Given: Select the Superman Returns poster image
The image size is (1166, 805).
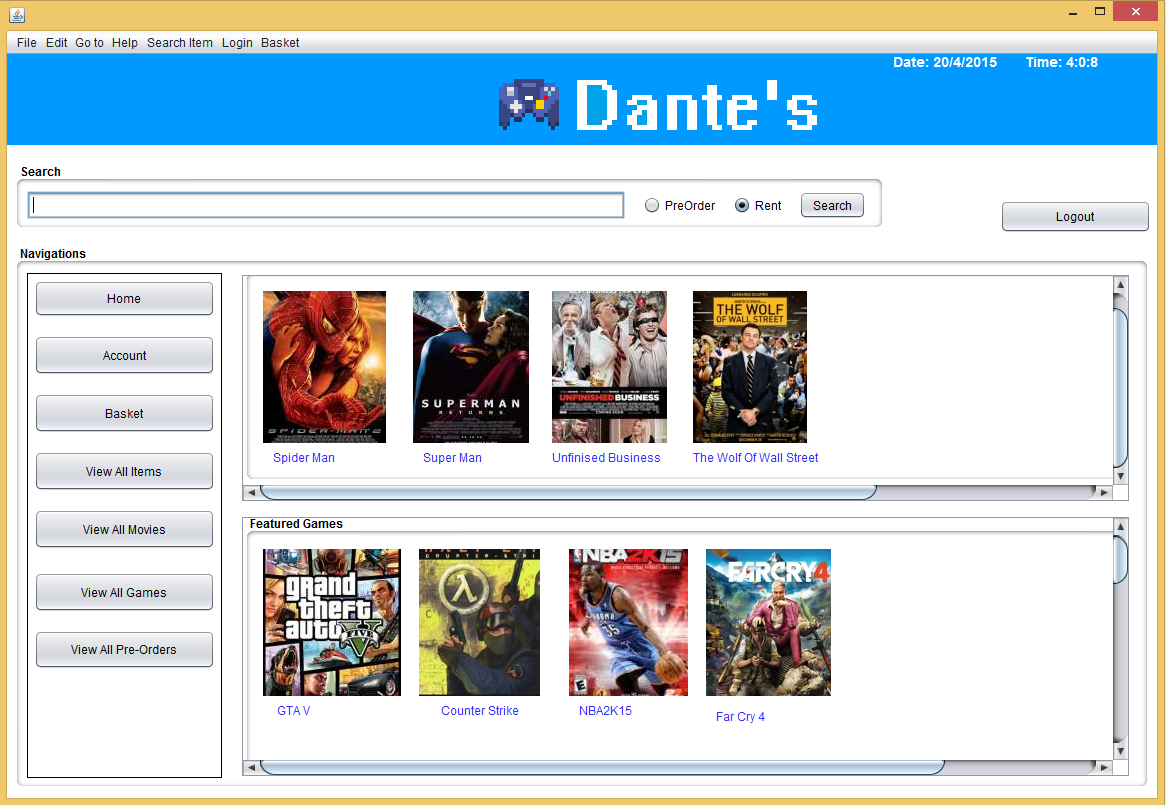Looking at the screenshot, I should coord(470,366).
